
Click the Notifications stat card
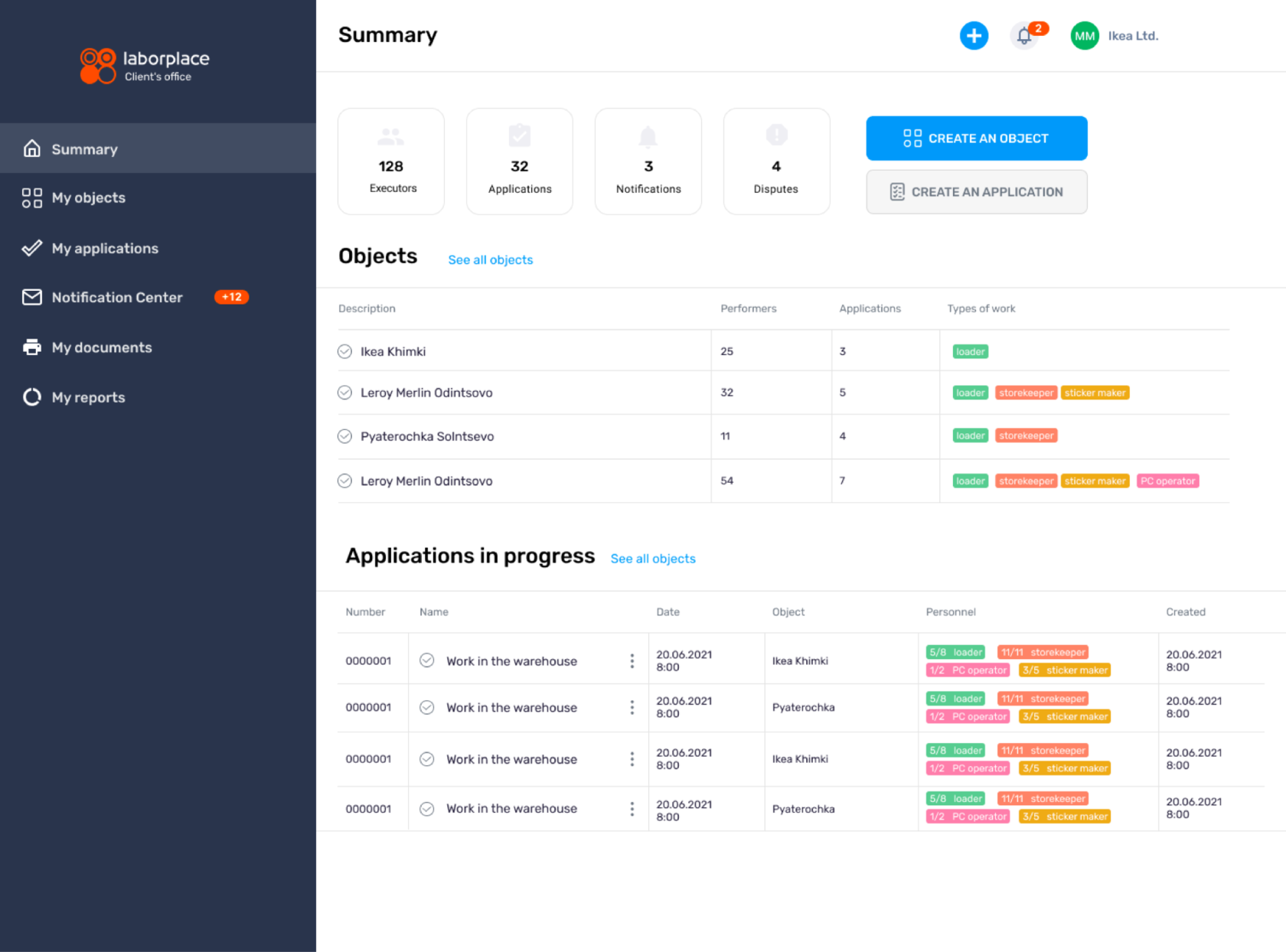point(648,161)
